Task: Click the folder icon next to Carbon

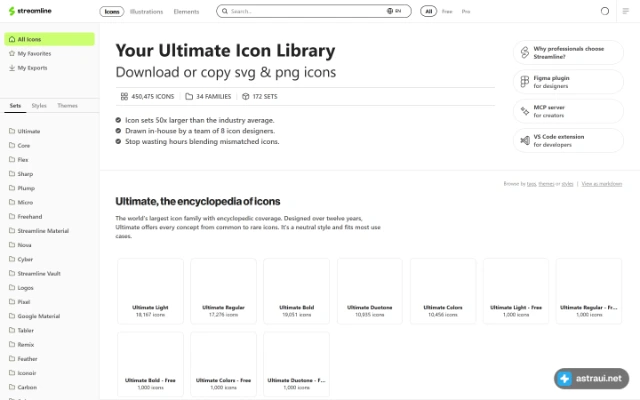Action: click(x=12, y=387)
